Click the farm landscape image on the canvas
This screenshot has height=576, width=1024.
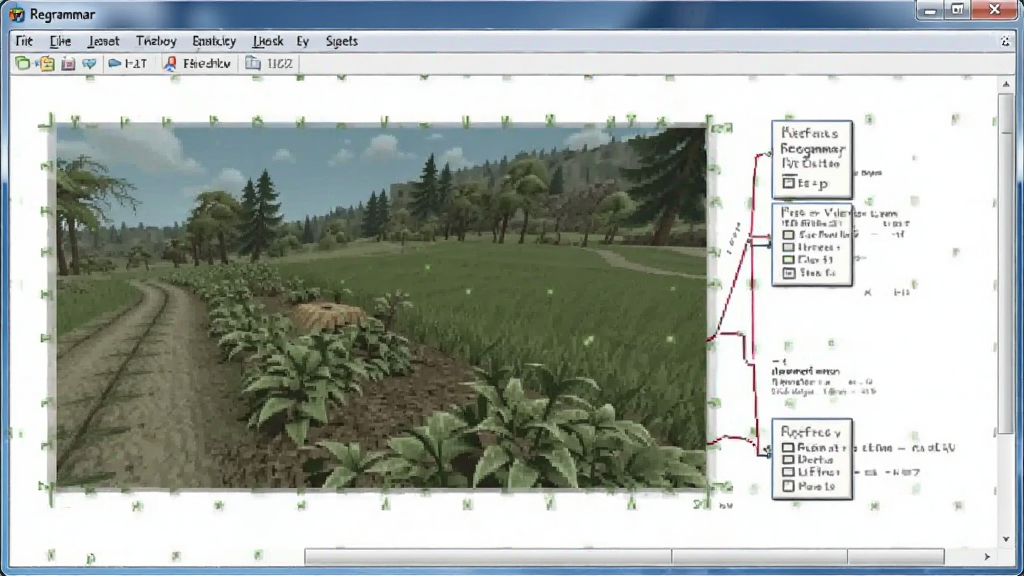[x=381, y=306]
